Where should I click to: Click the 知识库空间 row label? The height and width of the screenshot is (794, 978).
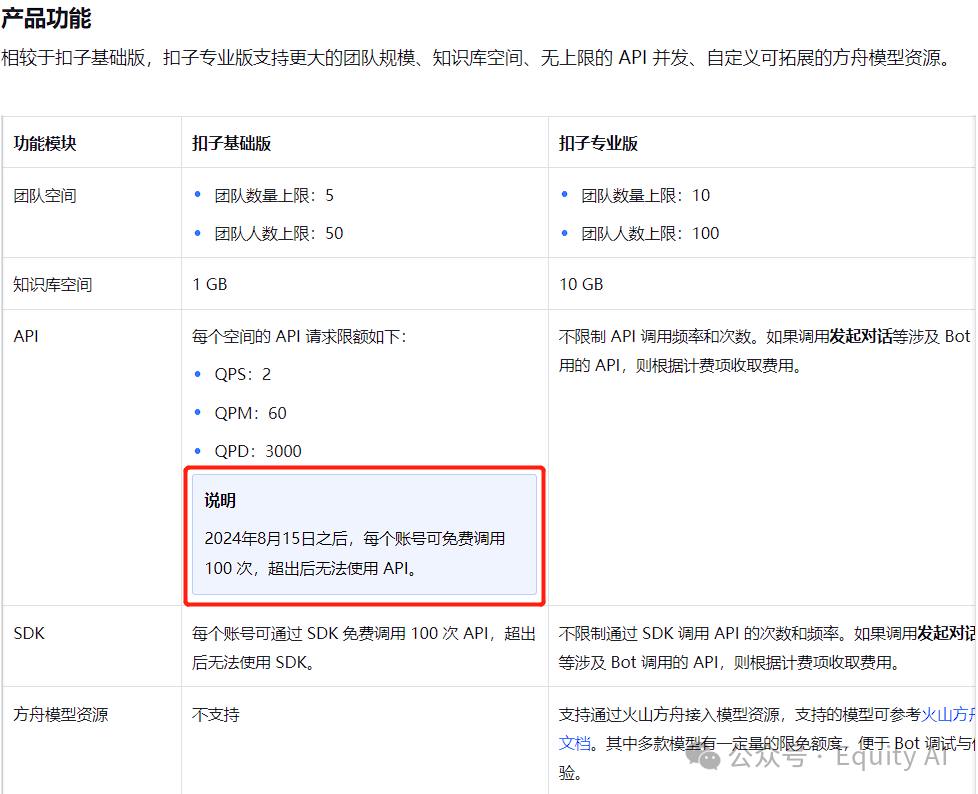[53, 285]
